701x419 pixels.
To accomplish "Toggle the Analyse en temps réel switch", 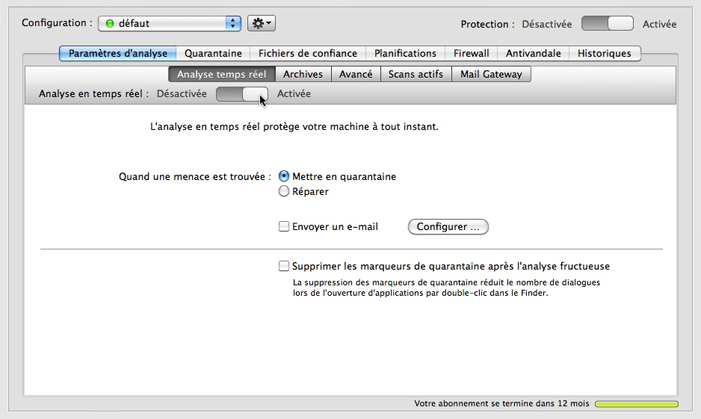I will click(x=242, y=94).
